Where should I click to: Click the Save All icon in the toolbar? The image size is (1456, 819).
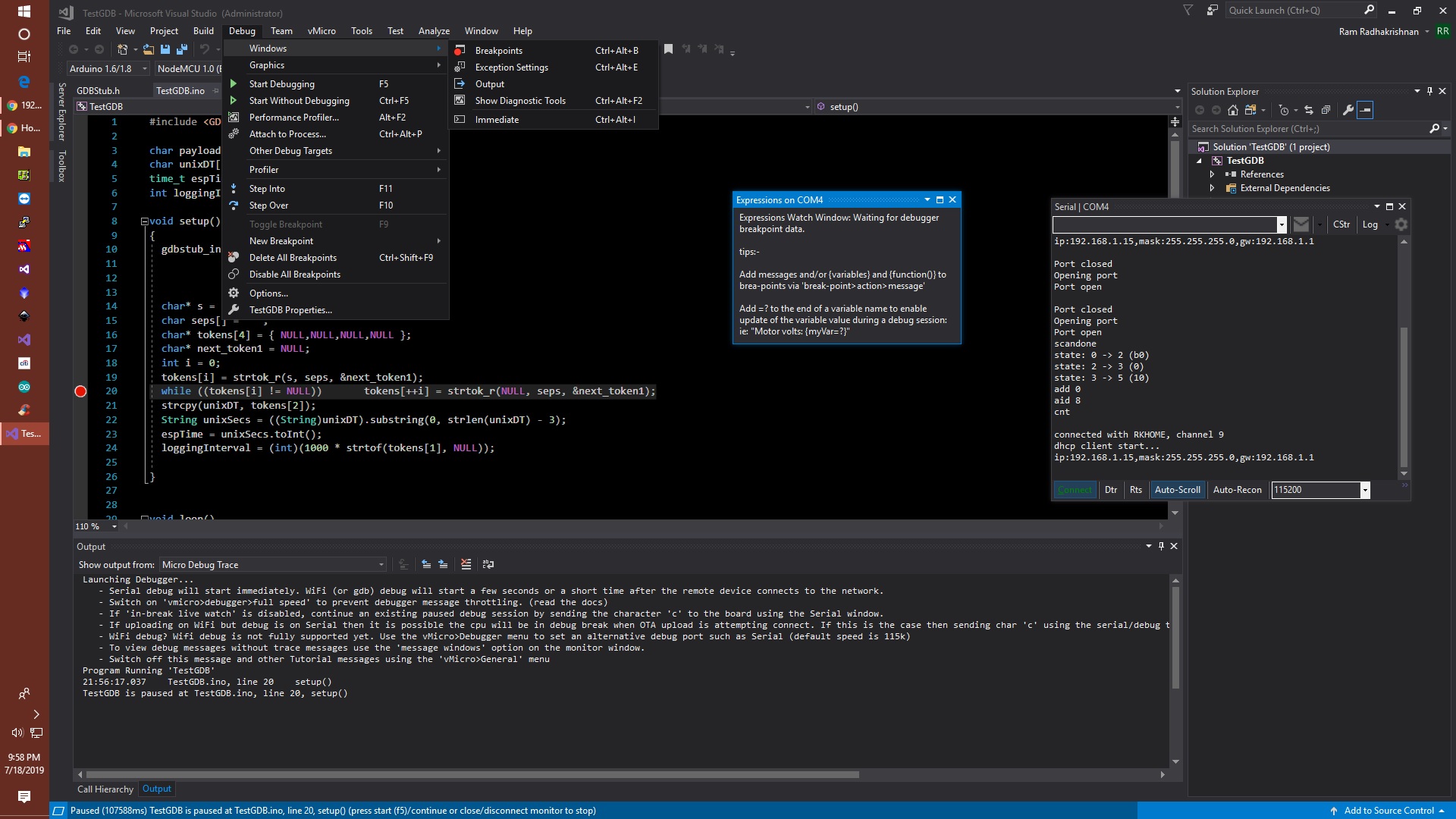pos(181,49)
